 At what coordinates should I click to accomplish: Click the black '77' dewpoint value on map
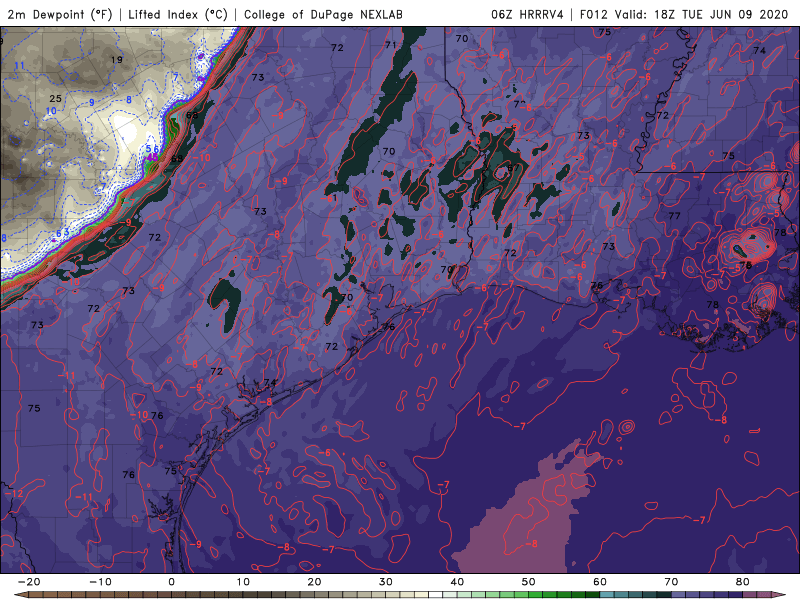pyautogui.click(x=674, y=216)
